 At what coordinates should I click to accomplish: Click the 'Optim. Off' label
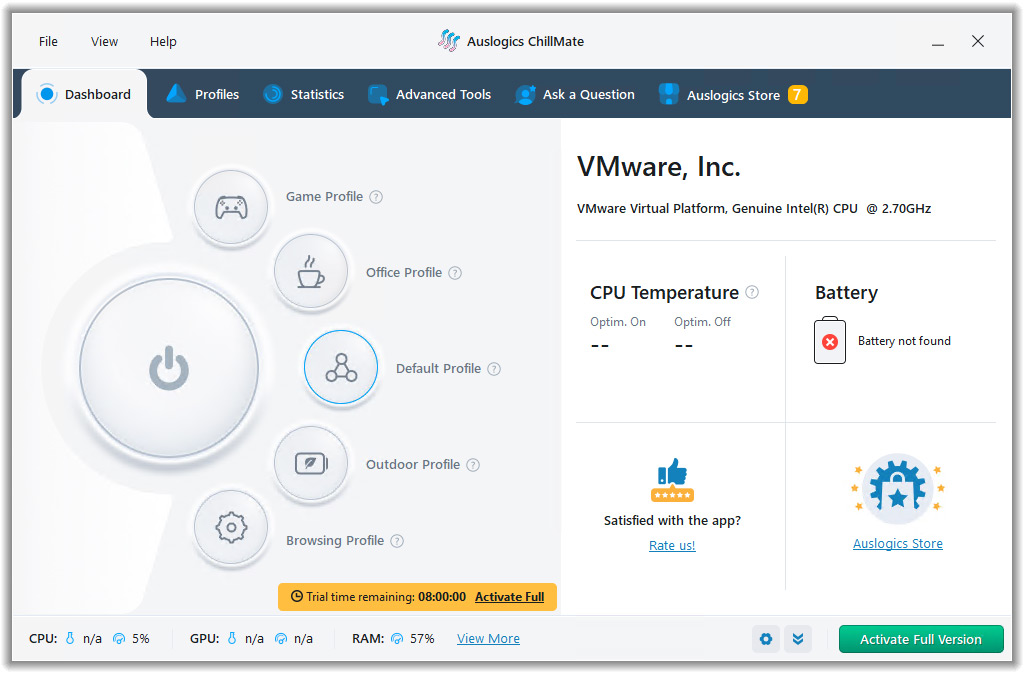click(703, 321)
